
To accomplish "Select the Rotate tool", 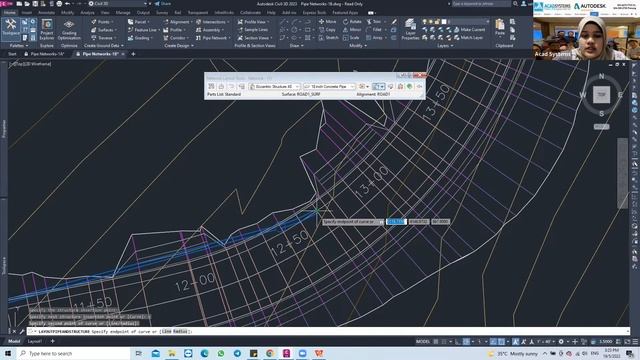I will click(x=352, y=22).
